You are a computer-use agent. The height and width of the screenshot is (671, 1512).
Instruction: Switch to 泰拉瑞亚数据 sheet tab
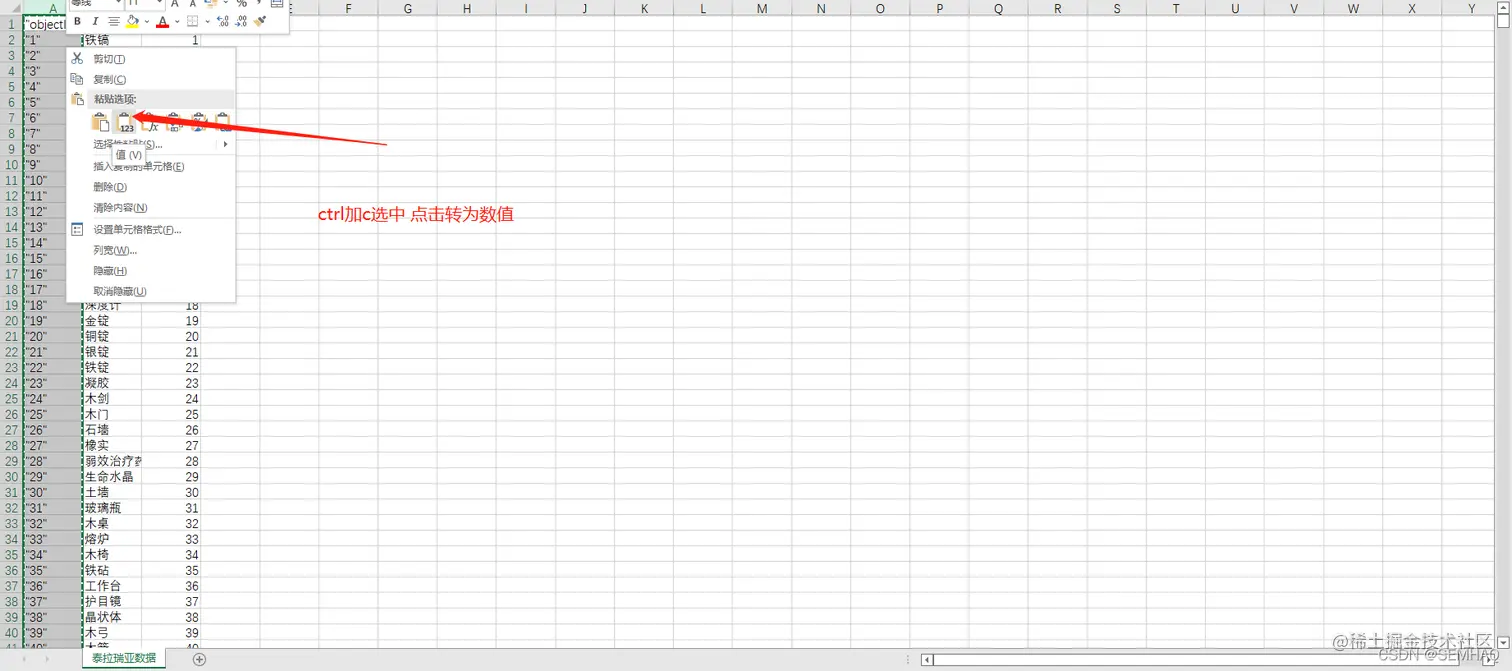(124, 659)
